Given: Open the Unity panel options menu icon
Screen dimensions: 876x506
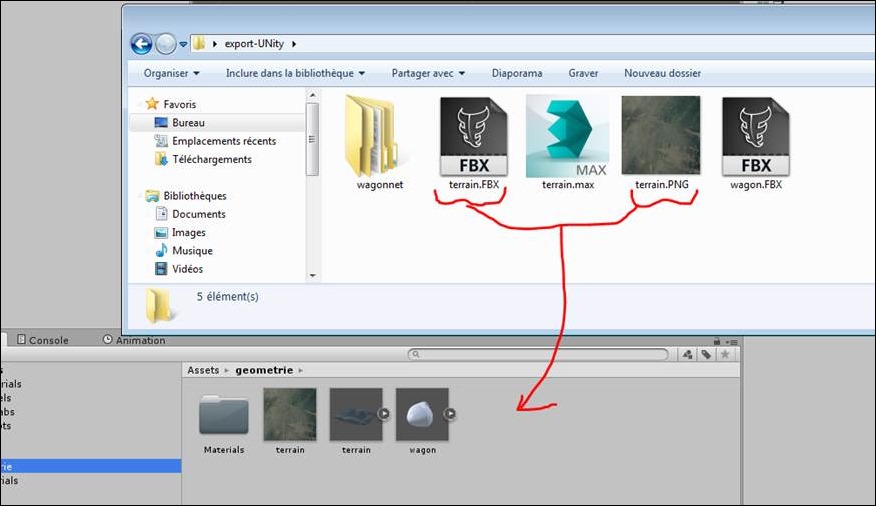Looking at the screenshot, I should pyautogui.click(x=732, y=341).
